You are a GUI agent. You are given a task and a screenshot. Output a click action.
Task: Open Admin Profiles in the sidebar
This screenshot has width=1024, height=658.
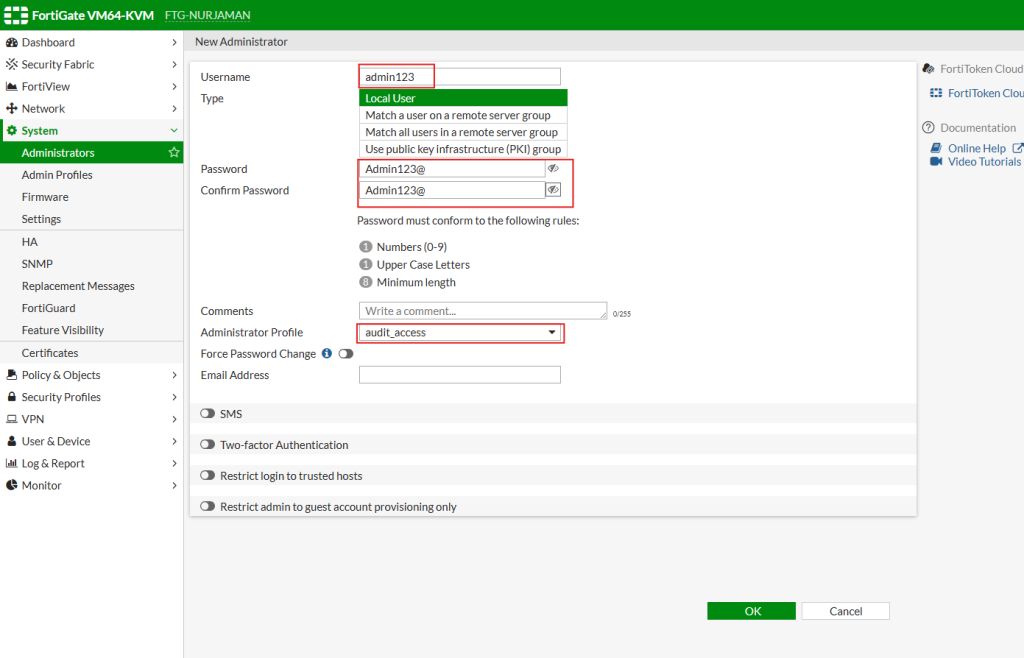tap(57, 175)
